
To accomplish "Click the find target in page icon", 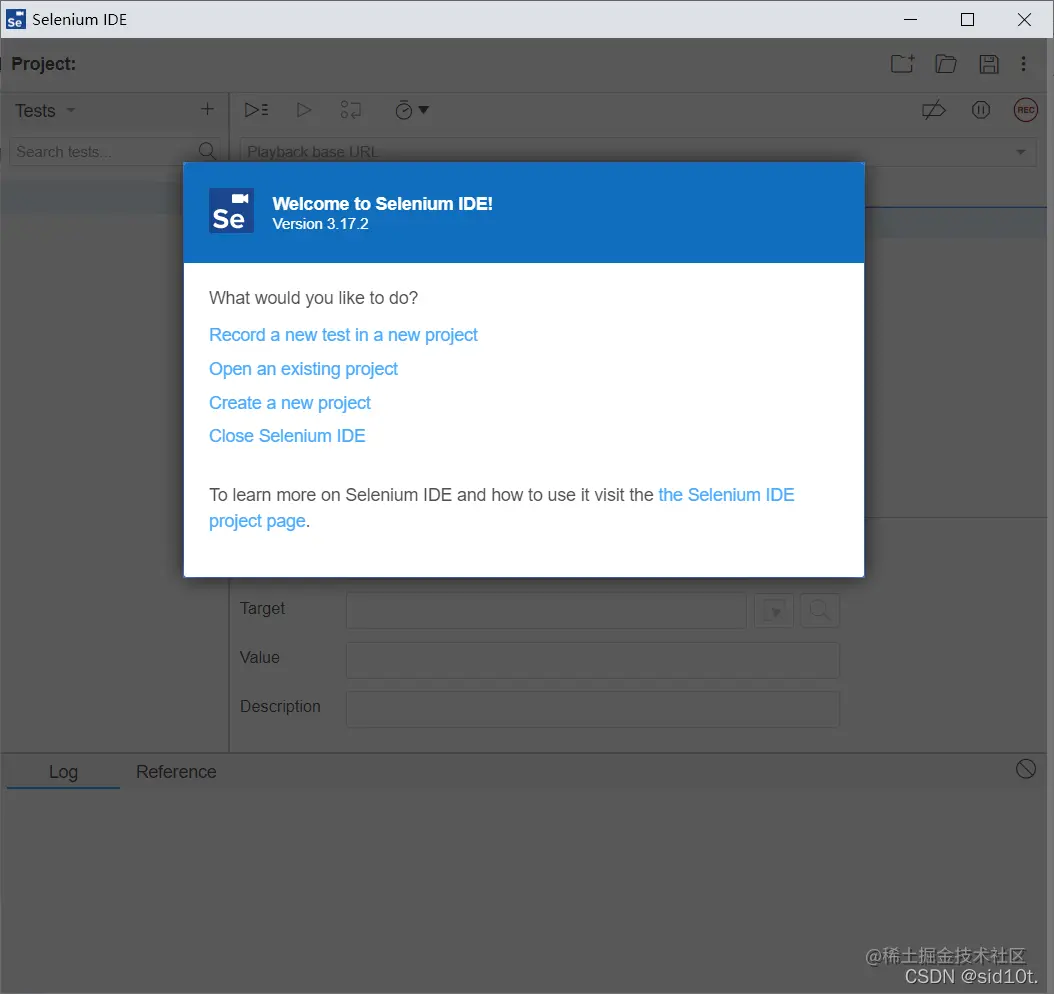I will (x=819, y=611).
